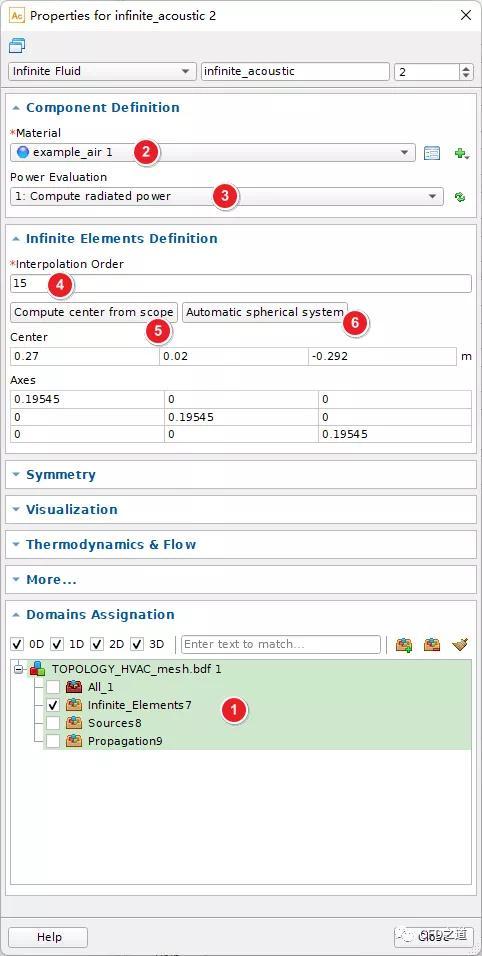Click the third row Axes cell 0.19545
Image resolution: width=482 pixels, height=956 pixels.
[x=395, y=434]
